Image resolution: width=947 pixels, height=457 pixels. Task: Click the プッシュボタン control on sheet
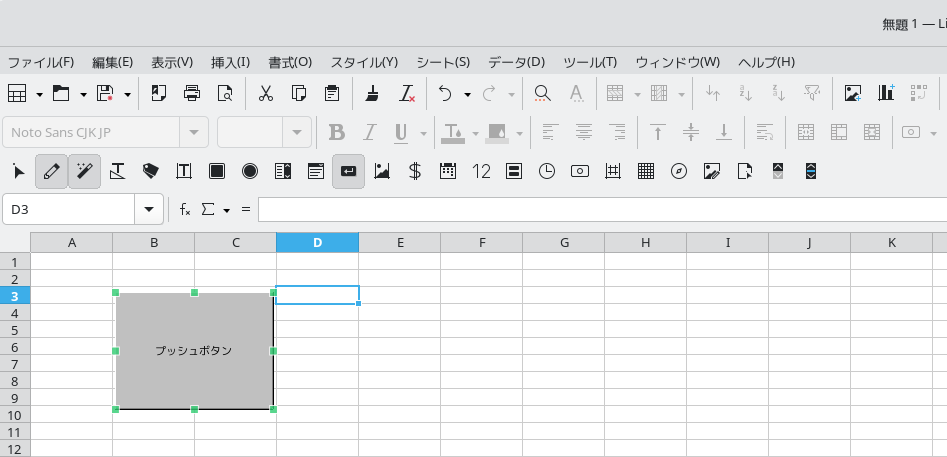[194, 351]
